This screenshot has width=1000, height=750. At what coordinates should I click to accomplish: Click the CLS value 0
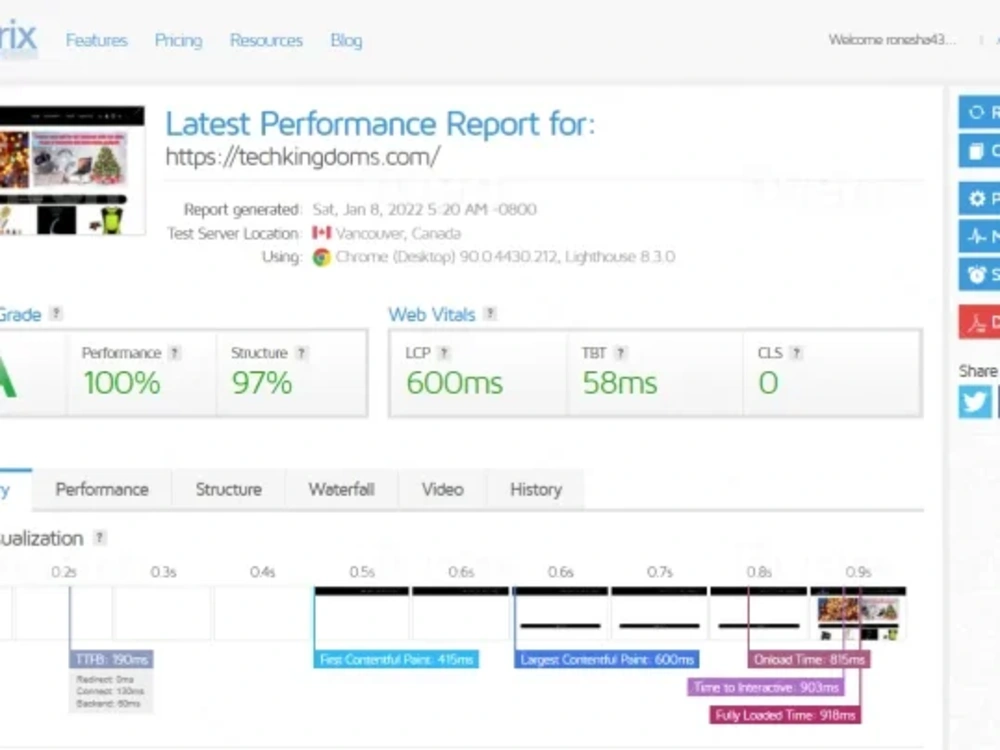[x=768, y=383]
